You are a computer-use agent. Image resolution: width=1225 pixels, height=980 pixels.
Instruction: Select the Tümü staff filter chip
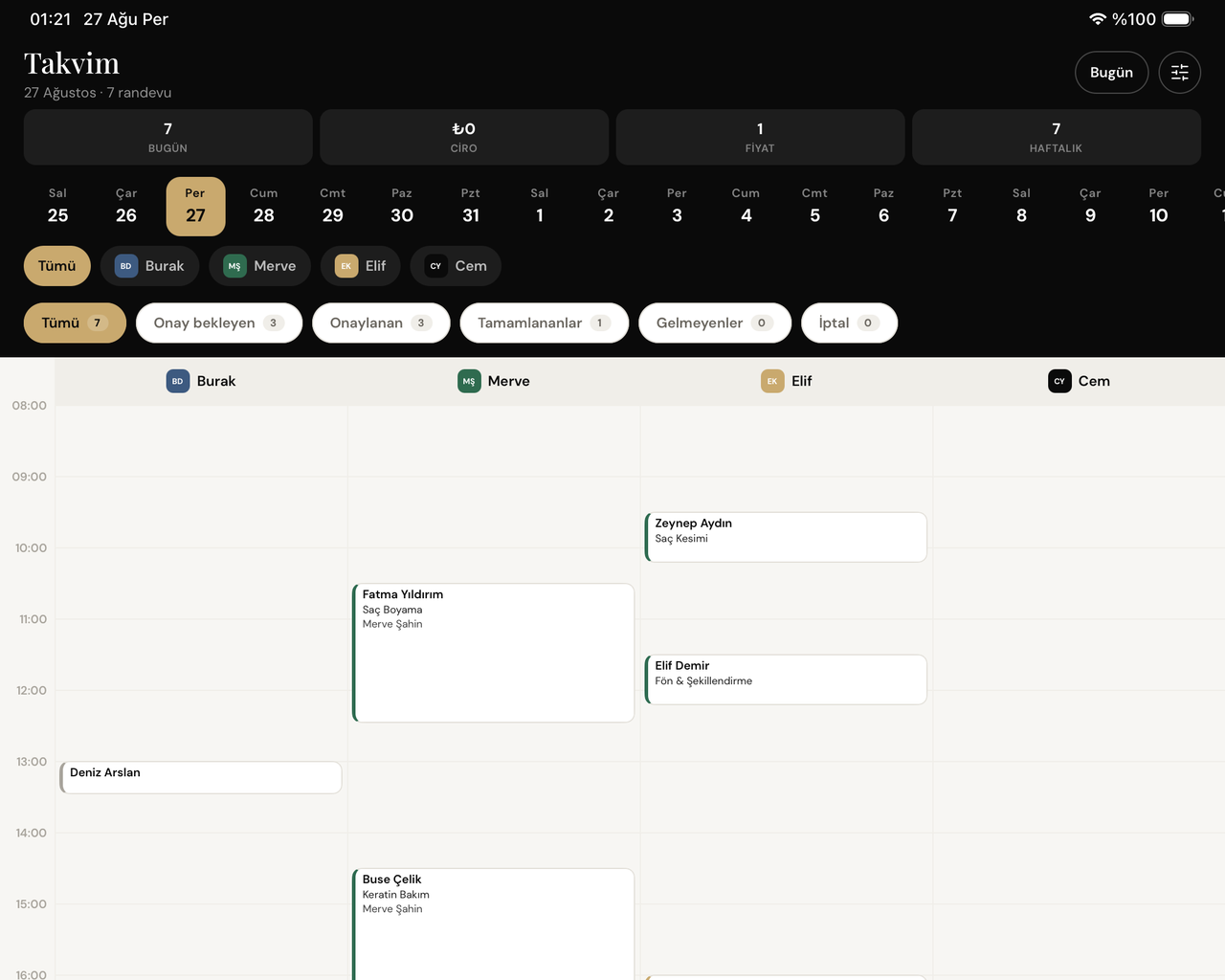(57, 266)
